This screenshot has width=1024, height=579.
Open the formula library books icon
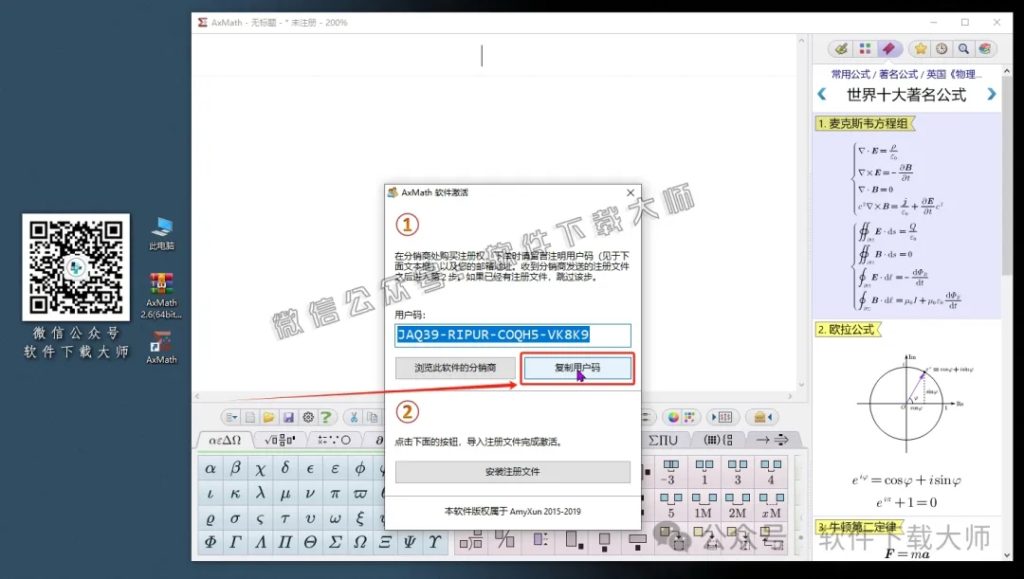pos(983,48)
